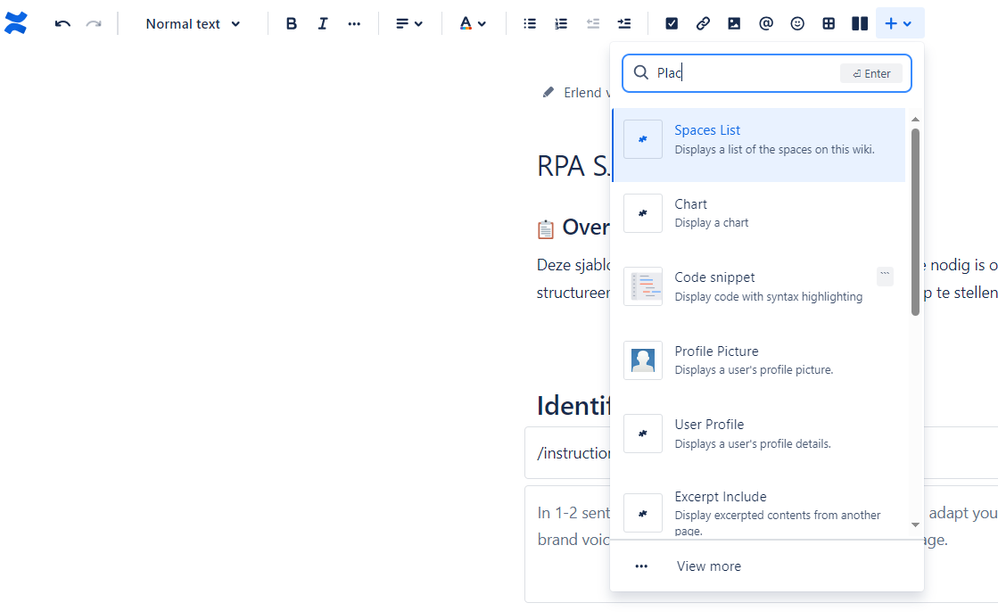
Task: Open the Normal text style dropdown
Action: (193, 24)
